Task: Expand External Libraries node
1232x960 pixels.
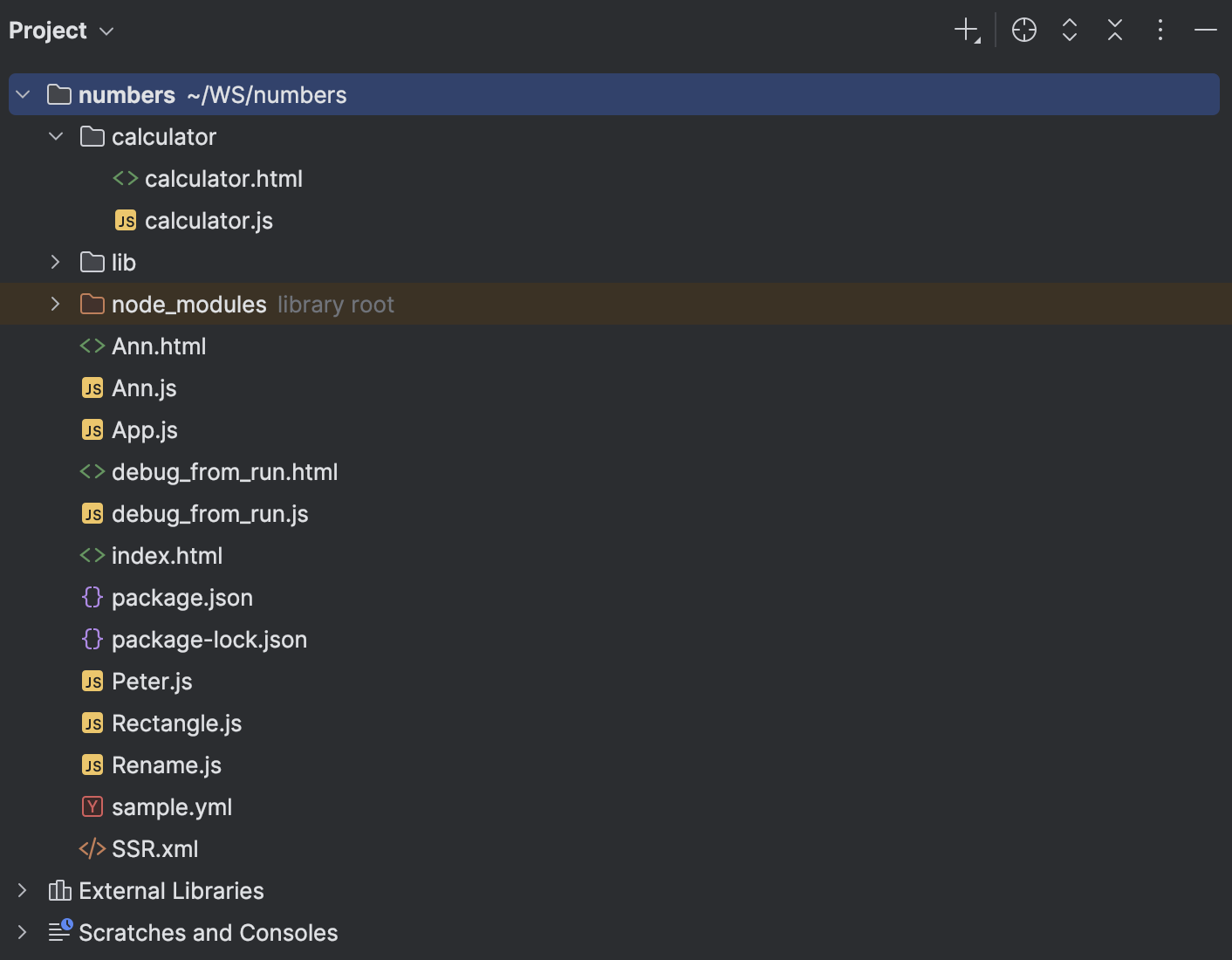Action: coord(23,890)
